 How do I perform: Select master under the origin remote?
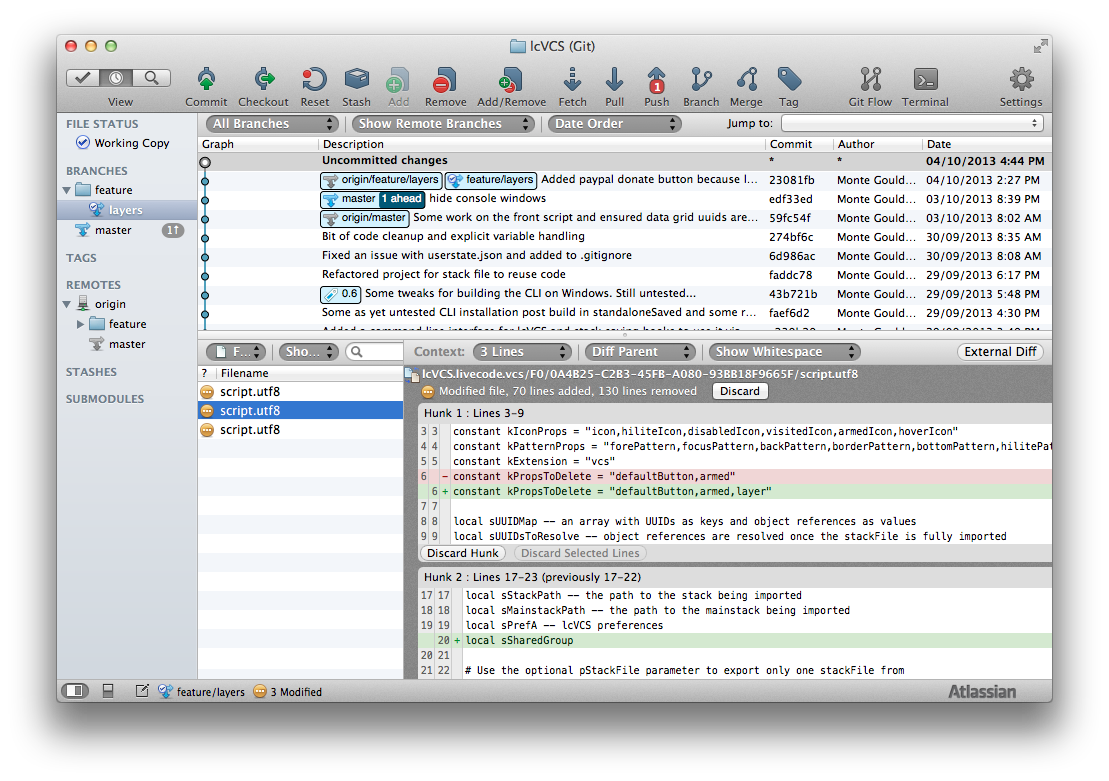point(127,344)
